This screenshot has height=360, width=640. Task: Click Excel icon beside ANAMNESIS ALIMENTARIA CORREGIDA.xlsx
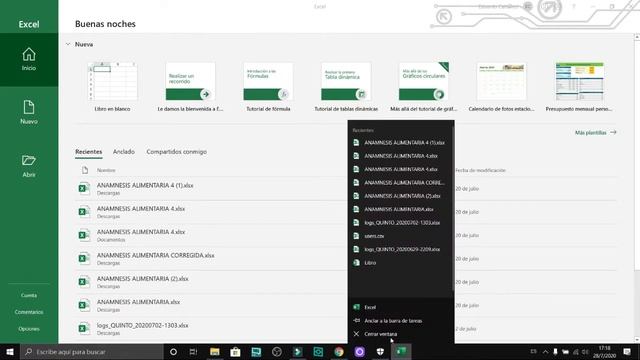point(84,258)
